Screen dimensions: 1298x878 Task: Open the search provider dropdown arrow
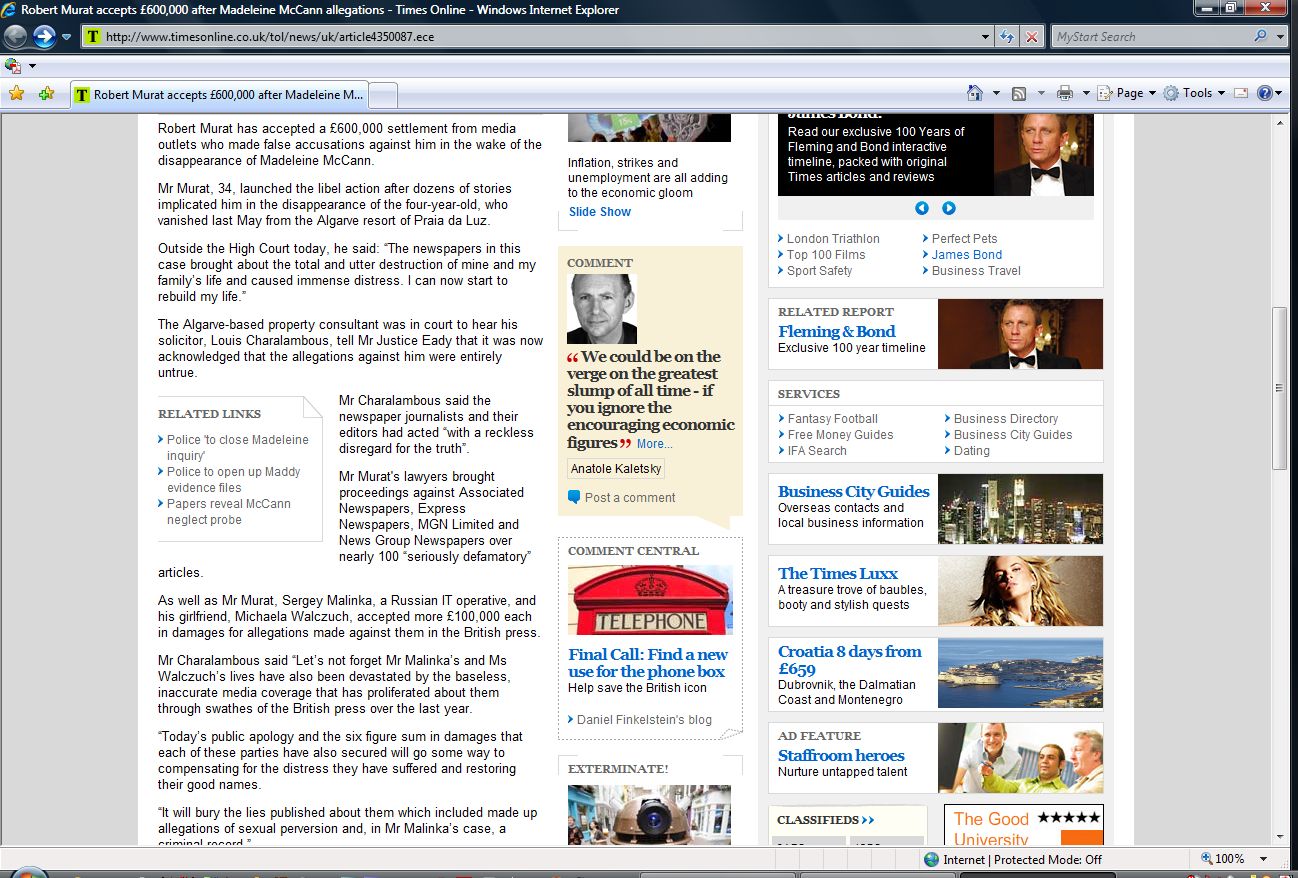[x=1281, y=37]
